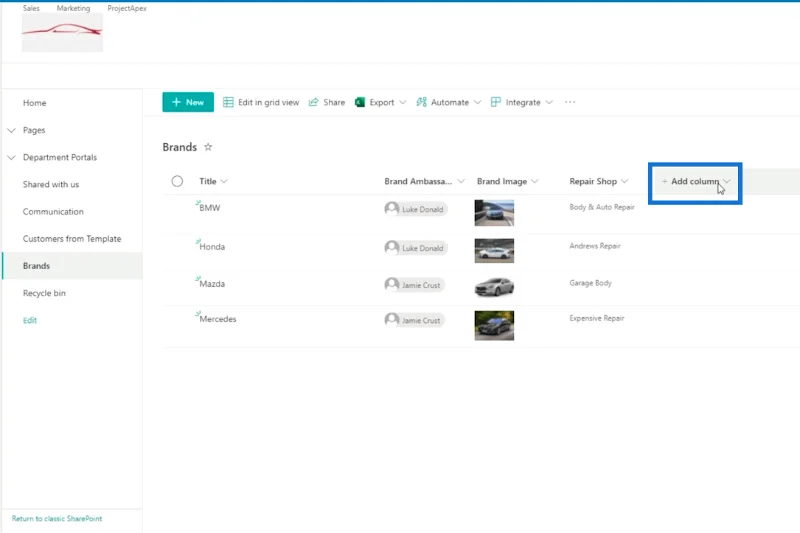Click the Garage Body cell

coord(590,283)
